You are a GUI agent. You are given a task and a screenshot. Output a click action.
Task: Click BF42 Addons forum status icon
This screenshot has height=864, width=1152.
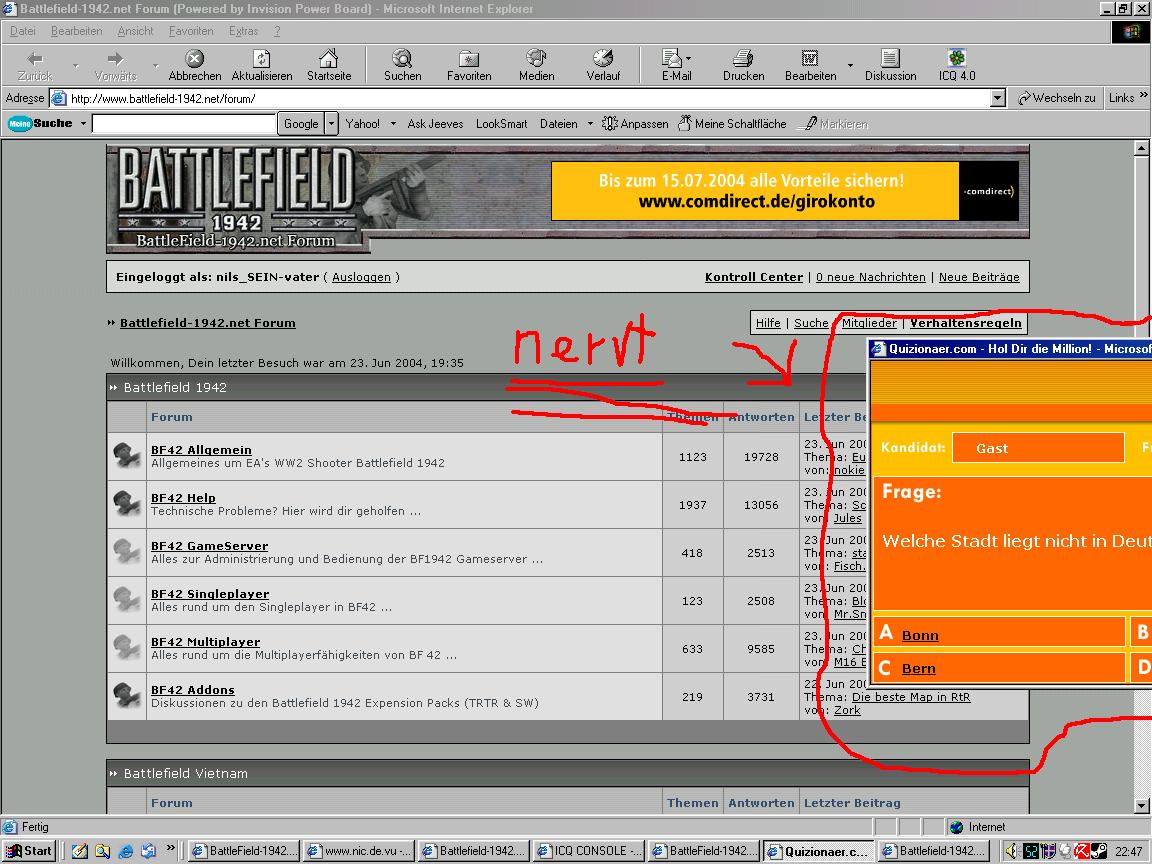pyautogui.click(x=126, y=696)
